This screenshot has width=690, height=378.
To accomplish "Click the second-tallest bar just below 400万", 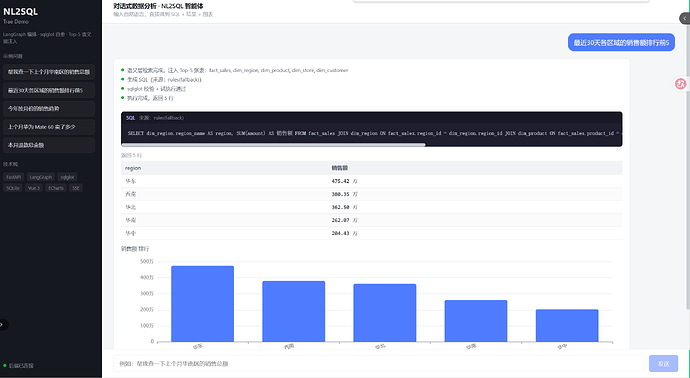I will pyautogui.click(x=294, y=311).
